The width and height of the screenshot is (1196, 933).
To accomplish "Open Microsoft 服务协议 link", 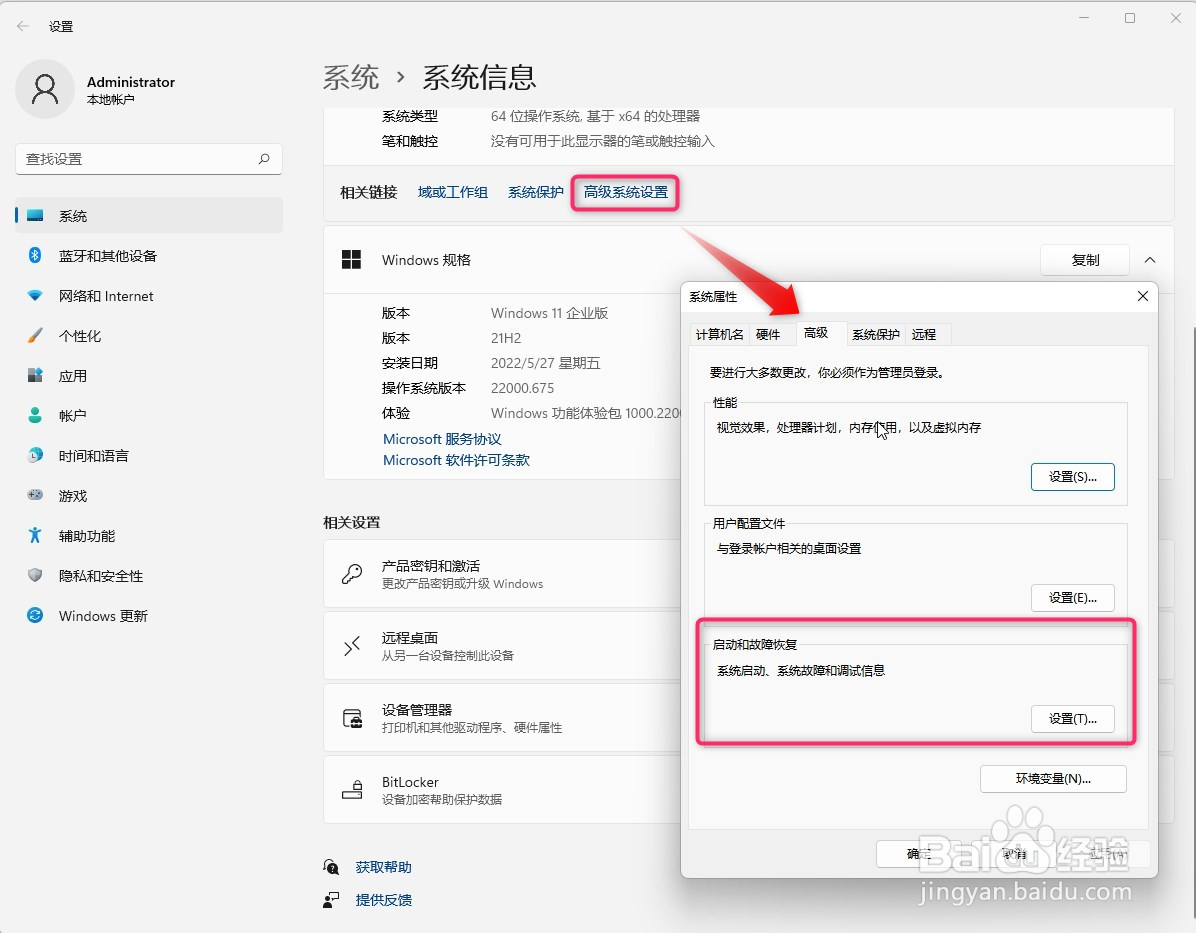I will point(442,439).
